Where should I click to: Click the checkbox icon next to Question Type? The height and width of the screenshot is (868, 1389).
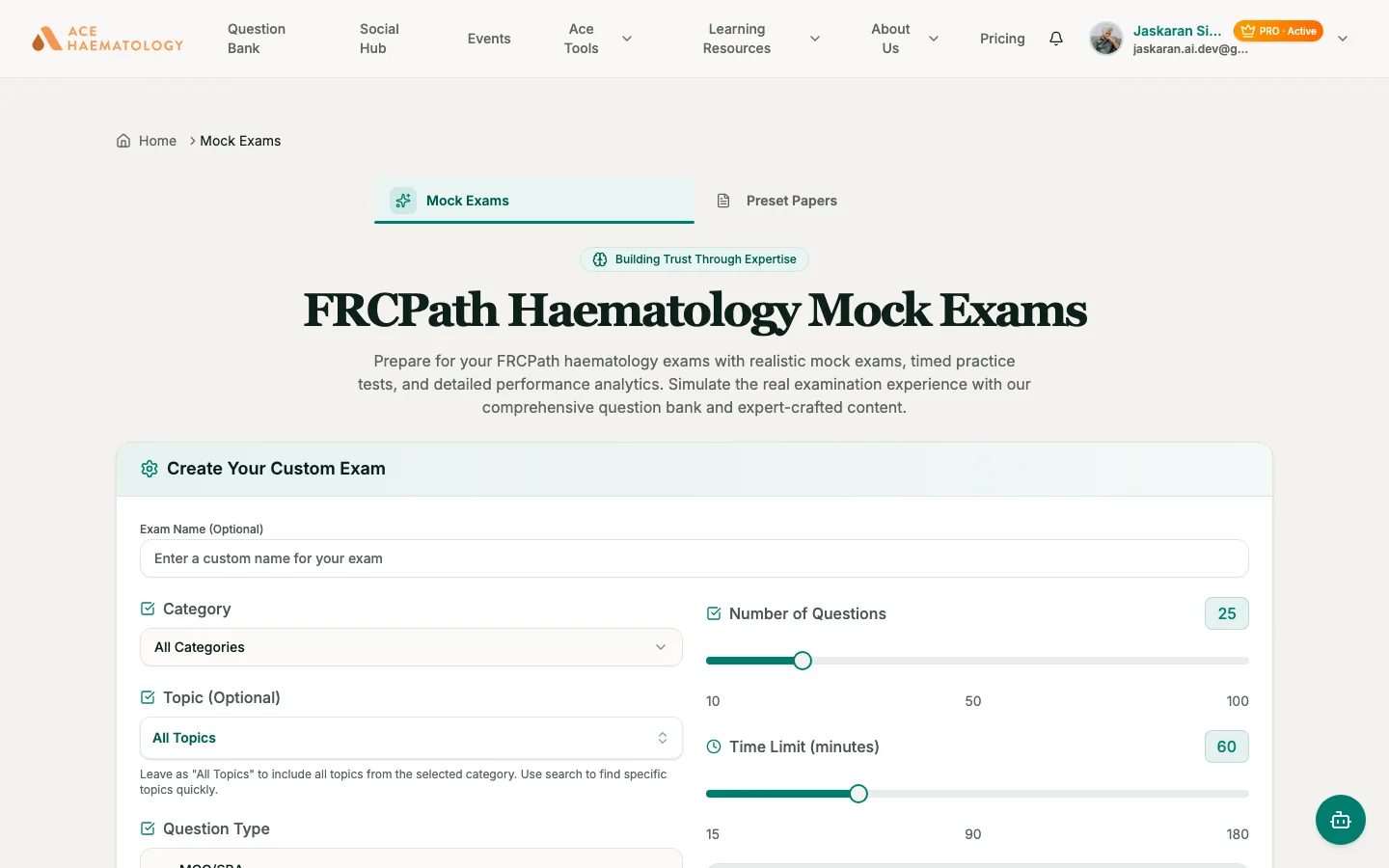148,828
